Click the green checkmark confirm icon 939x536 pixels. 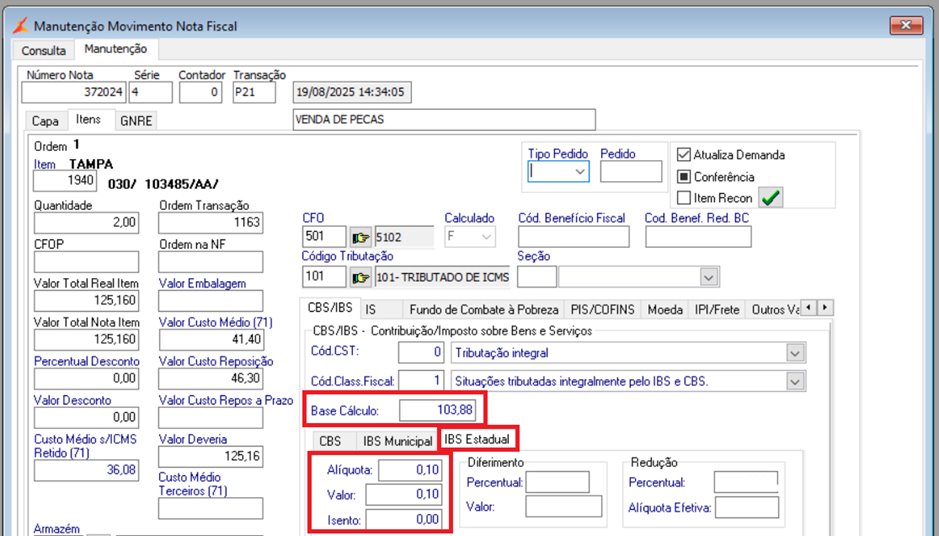[x=771, y=198]
